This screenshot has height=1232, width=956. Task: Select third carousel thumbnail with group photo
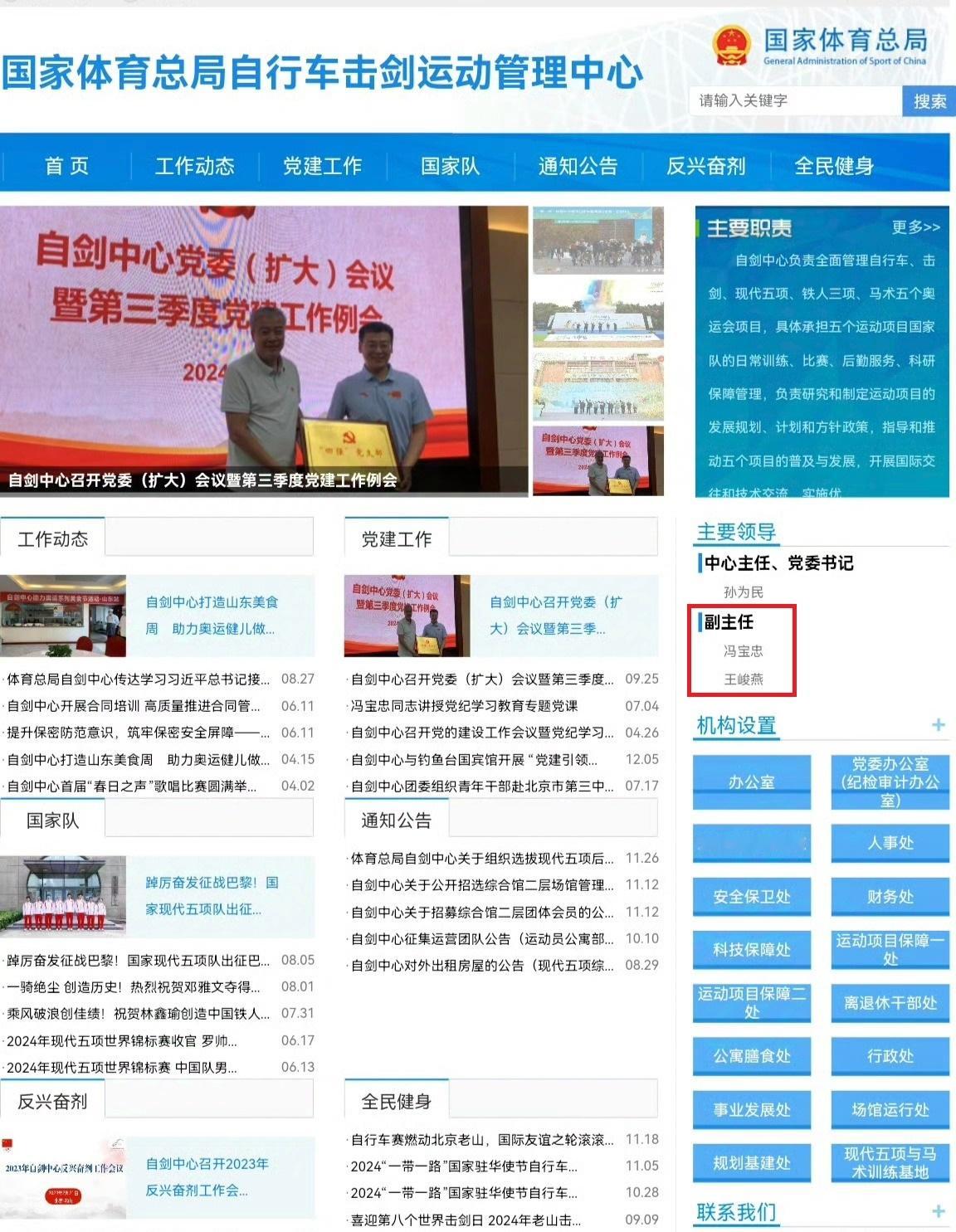pyautogui.click(x=598, y=387)
